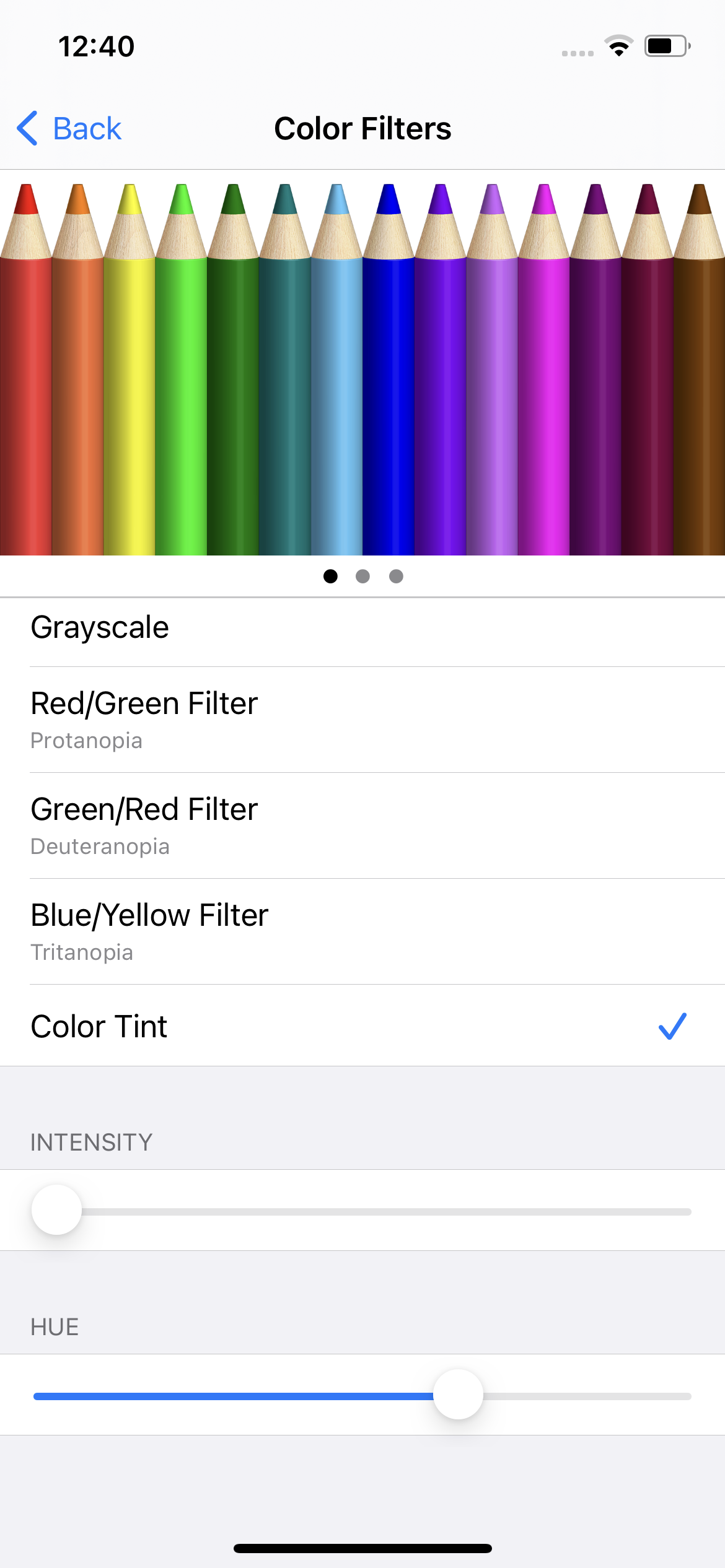
Task: Tap the Wi-Fi status icon
Action: pyautogui.click(x=618, y=46)
